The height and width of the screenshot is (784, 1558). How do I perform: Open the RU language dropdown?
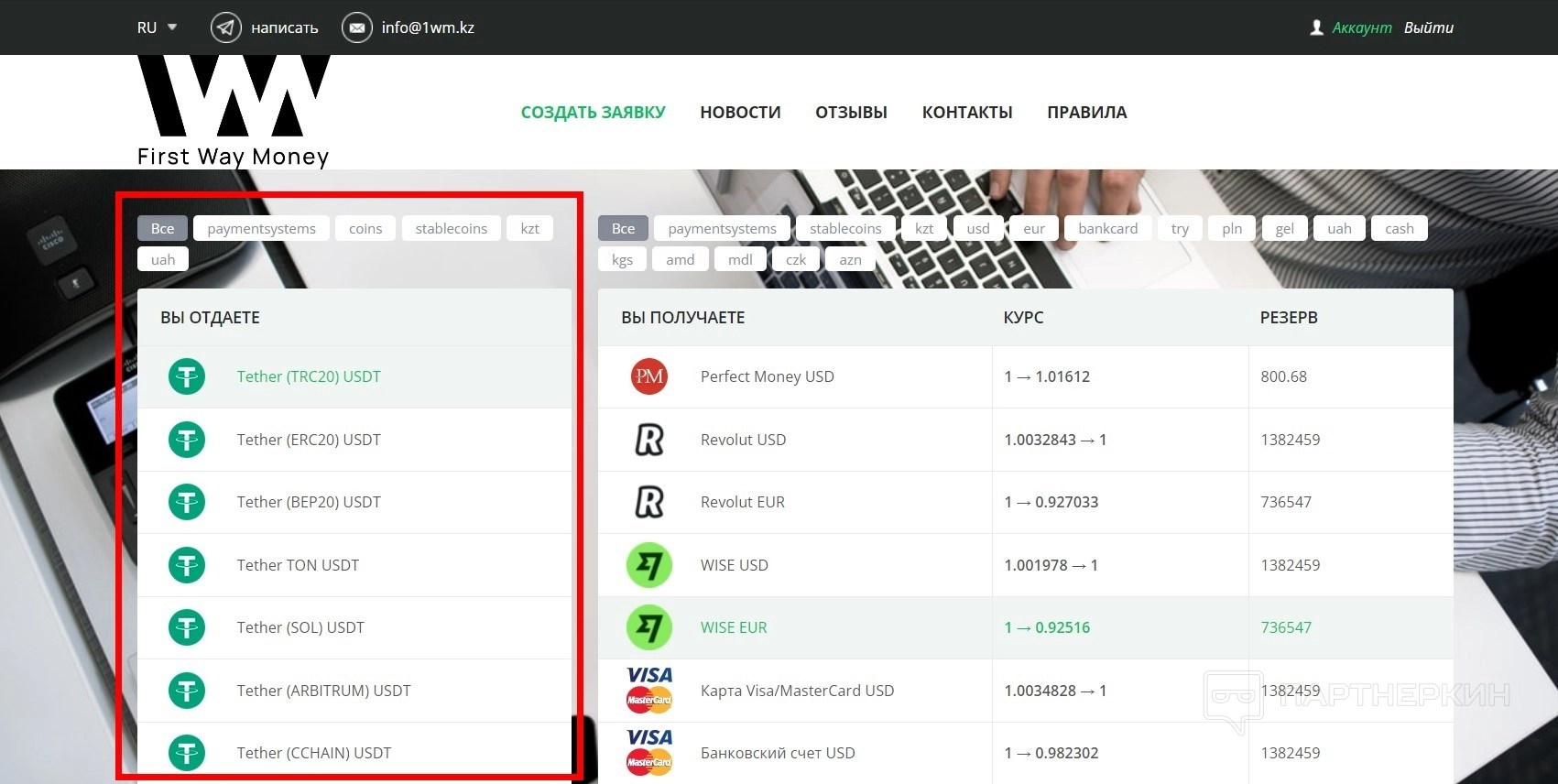(157, 27)
